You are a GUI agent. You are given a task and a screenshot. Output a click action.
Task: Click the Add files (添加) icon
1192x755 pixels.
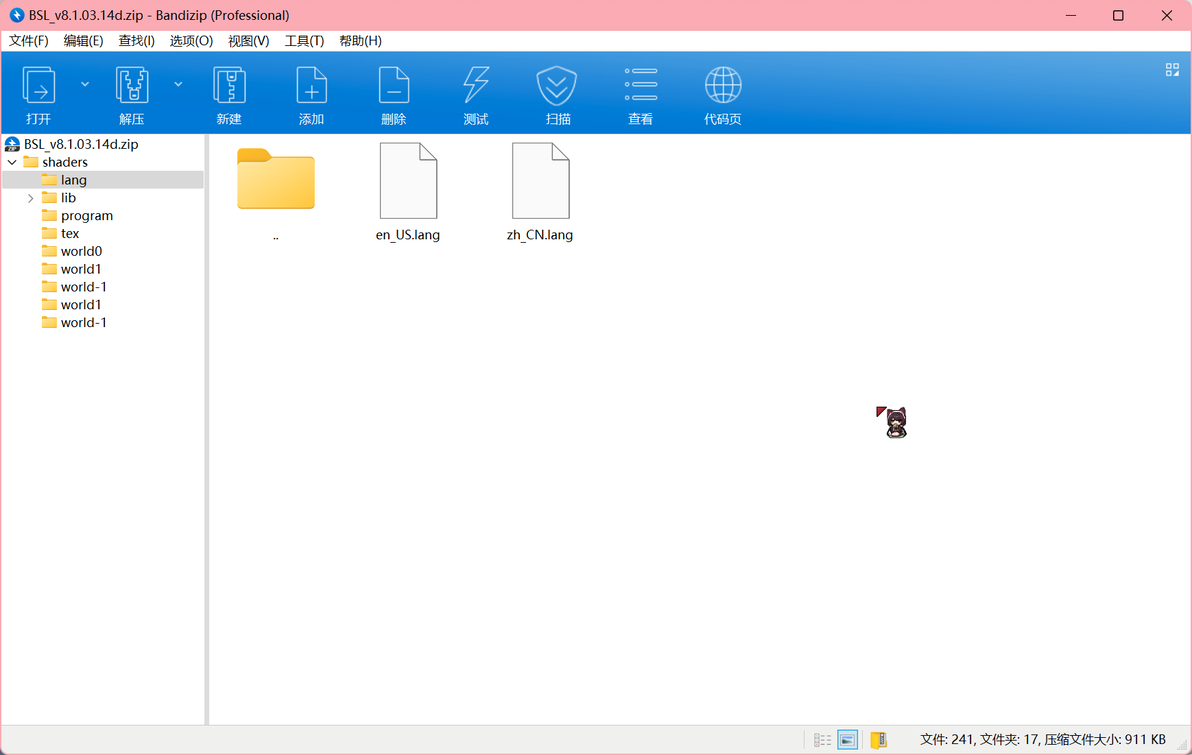click(x=311, y=85)
